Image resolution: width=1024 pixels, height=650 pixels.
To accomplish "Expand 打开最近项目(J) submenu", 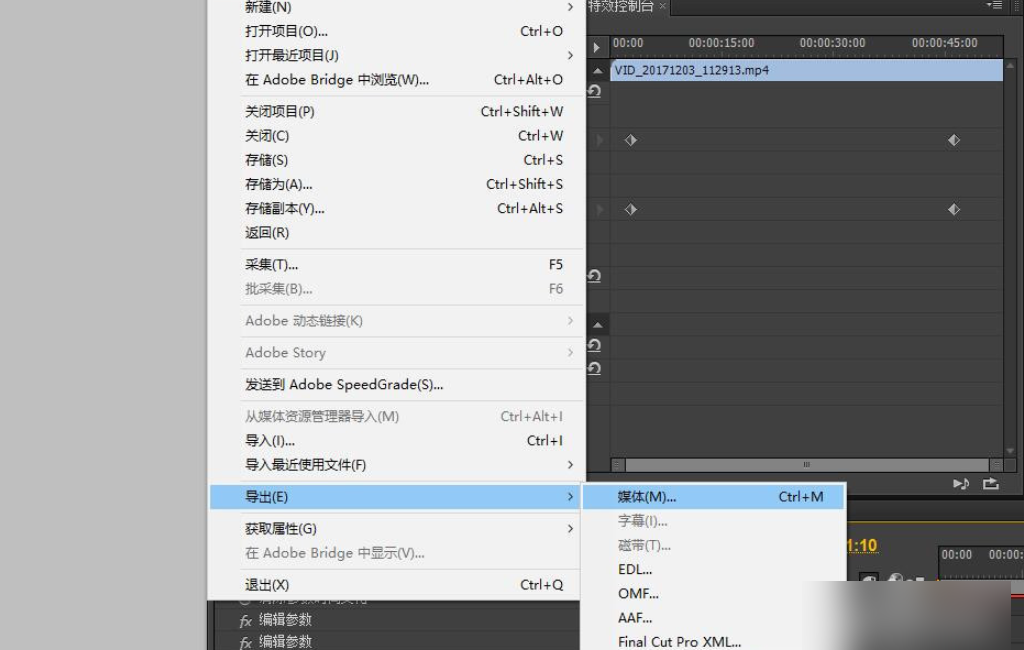I will 395,56.
